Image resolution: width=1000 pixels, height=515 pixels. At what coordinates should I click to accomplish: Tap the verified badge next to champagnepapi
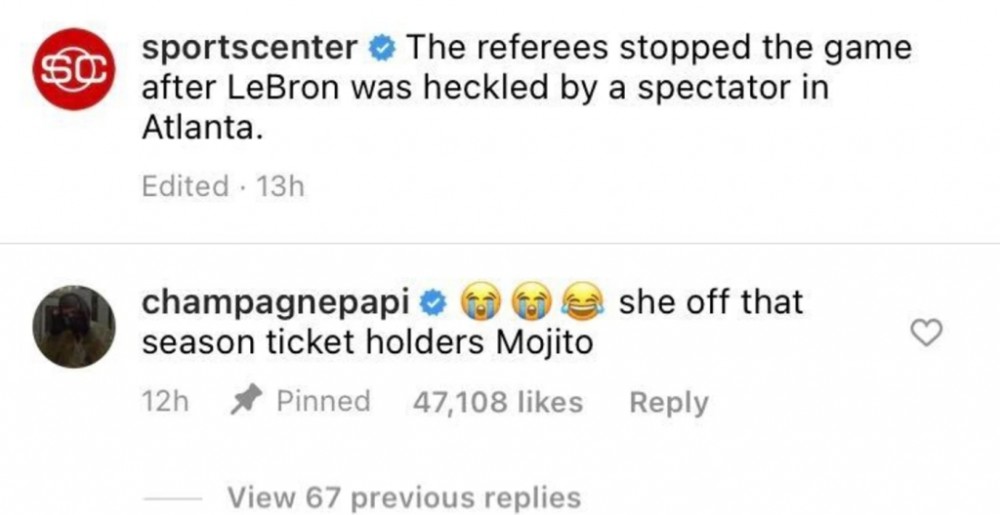click(434, 304)
